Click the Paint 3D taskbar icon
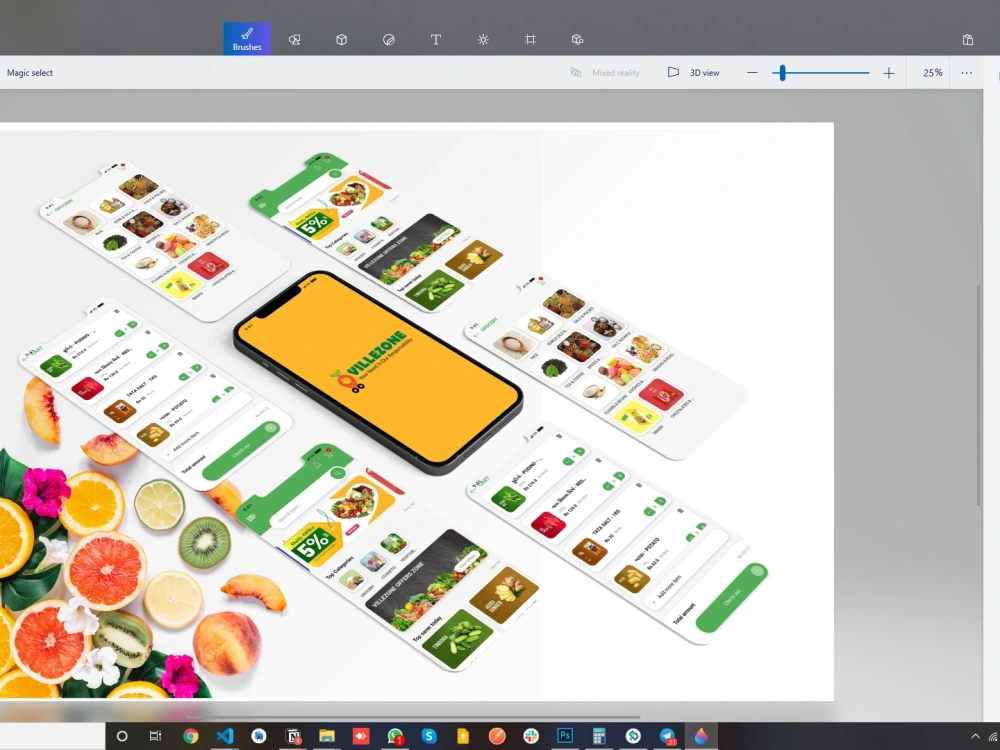 click(701, 736)
